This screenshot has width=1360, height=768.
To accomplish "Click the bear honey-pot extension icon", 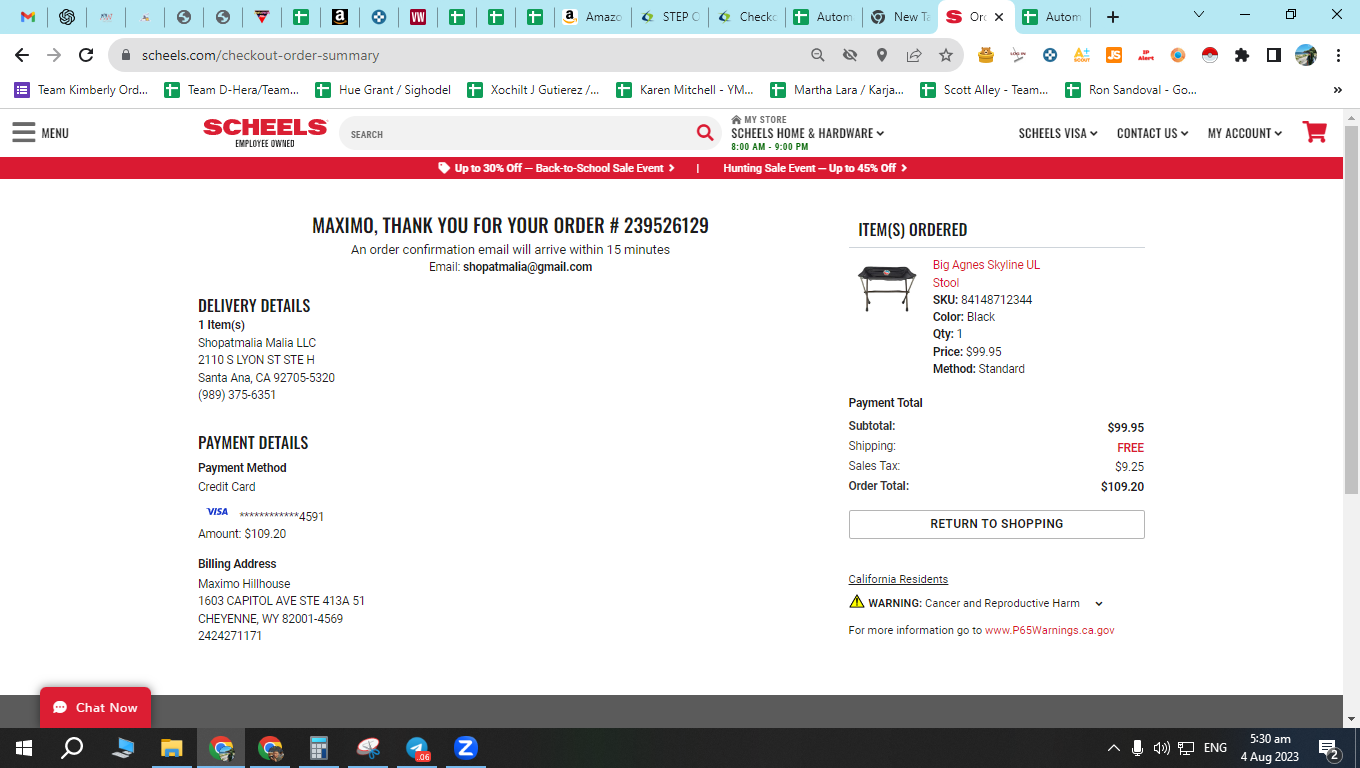I will [986, 55].
